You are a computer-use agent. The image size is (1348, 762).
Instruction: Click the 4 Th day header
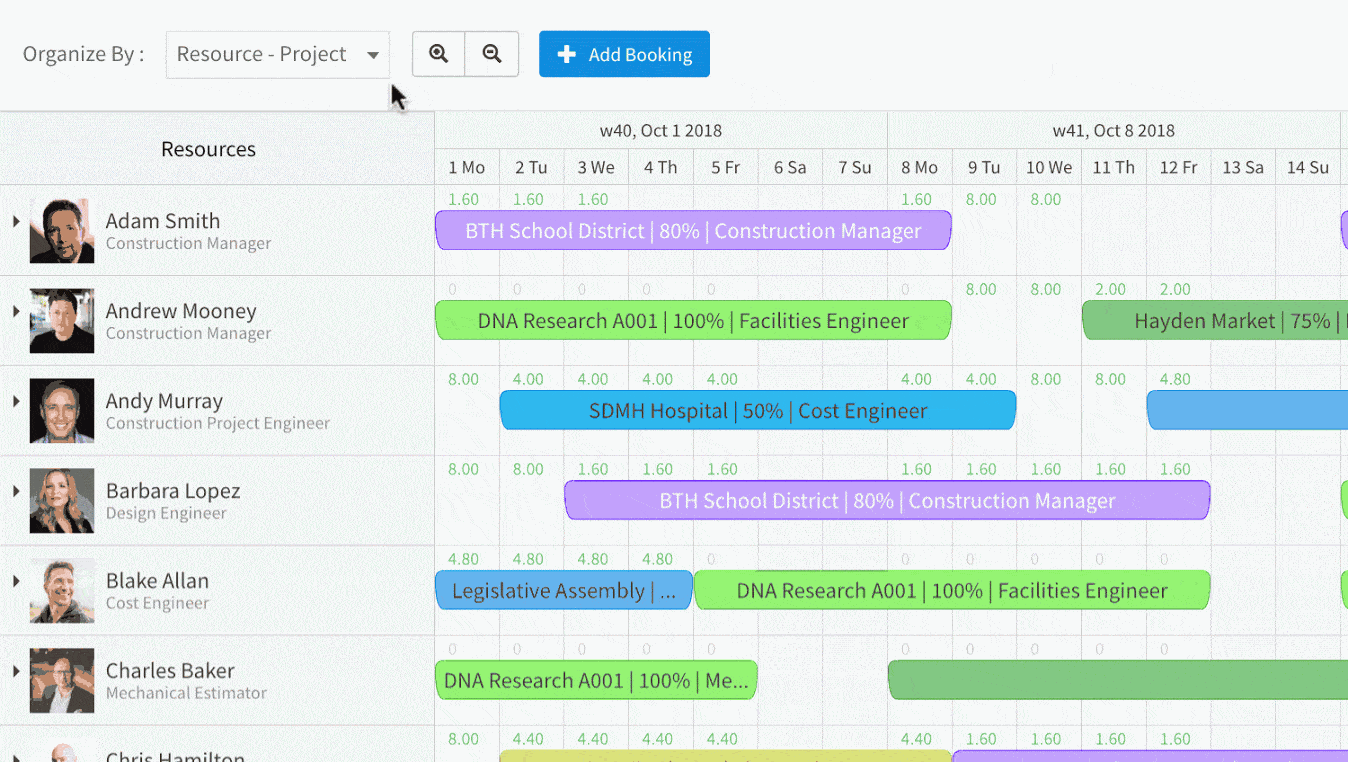[x=661, y=167]
